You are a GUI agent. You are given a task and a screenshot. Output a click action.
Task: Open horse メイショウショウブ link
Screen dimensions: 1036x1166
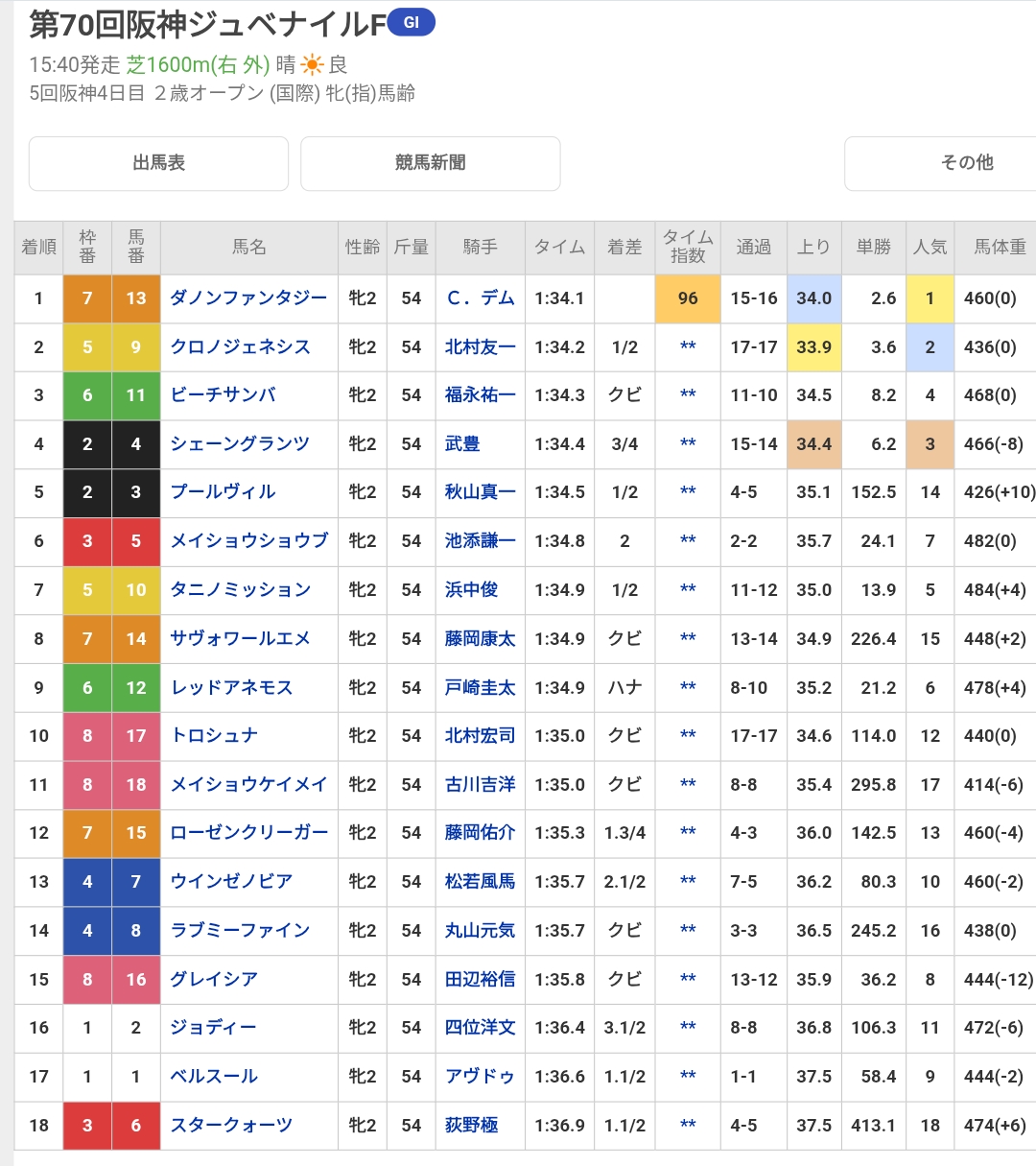click(249, 541)
